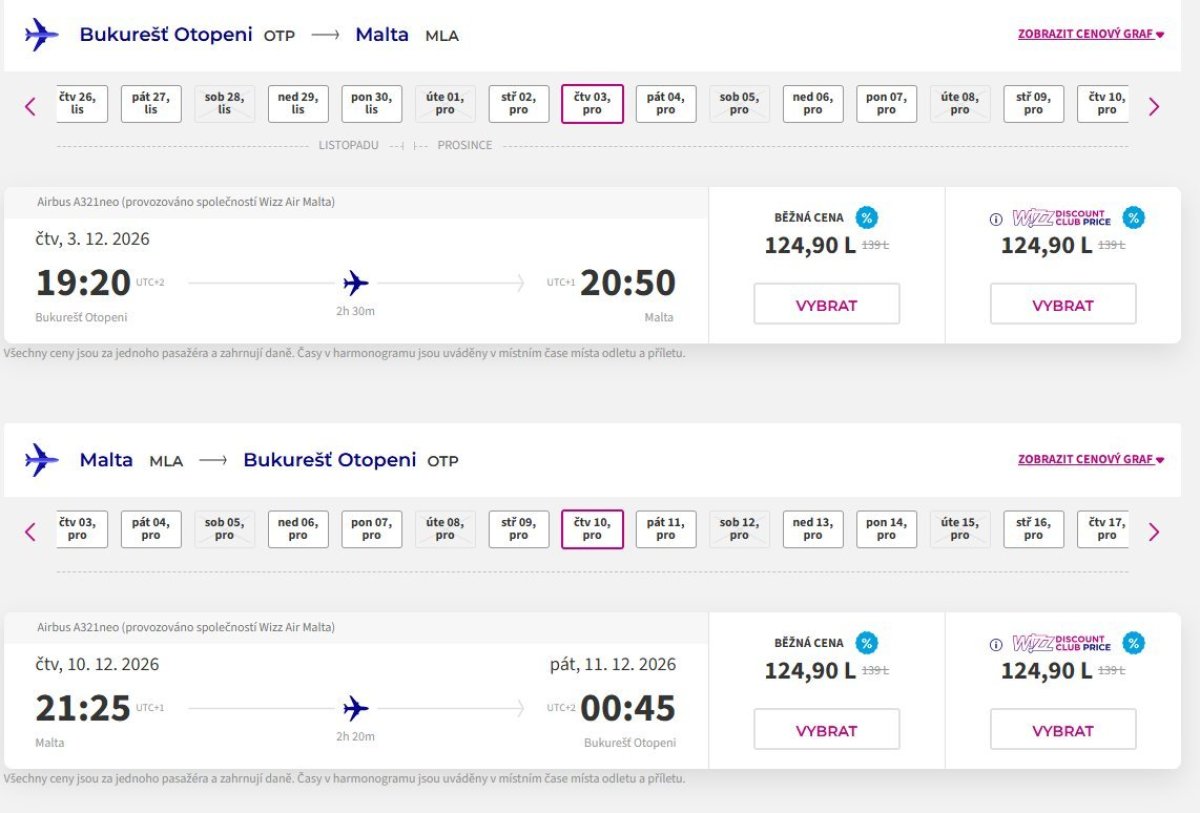
Task: Click next dates arrow for Malta return flight
Action: (1154, 532)
